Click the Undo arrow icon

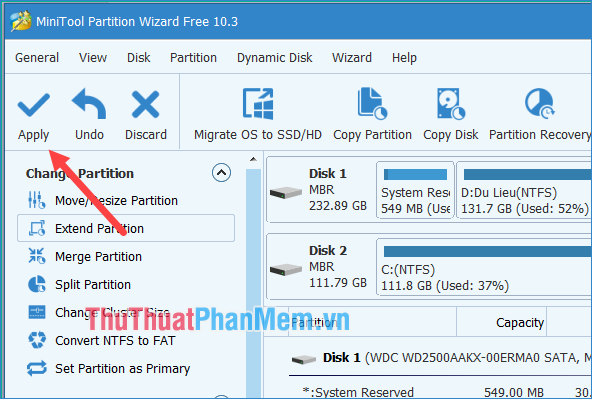[x=89, y=103]
